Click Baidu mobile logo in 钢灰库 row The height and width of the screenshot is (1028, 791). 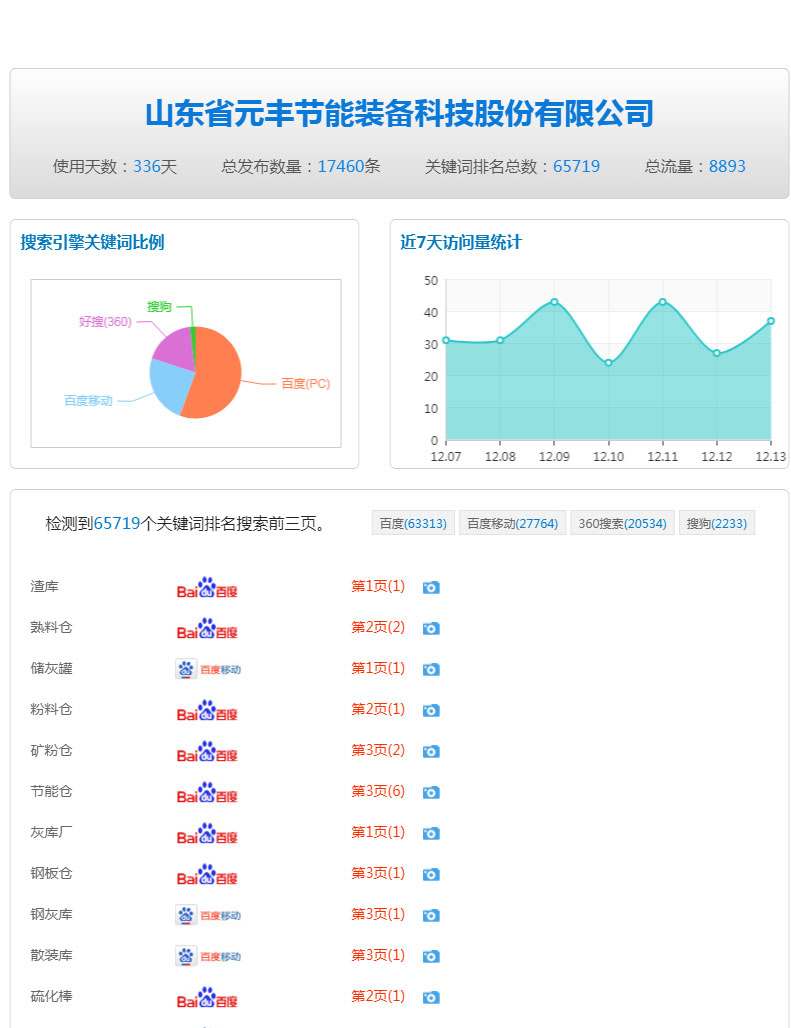tap(208, 915)
